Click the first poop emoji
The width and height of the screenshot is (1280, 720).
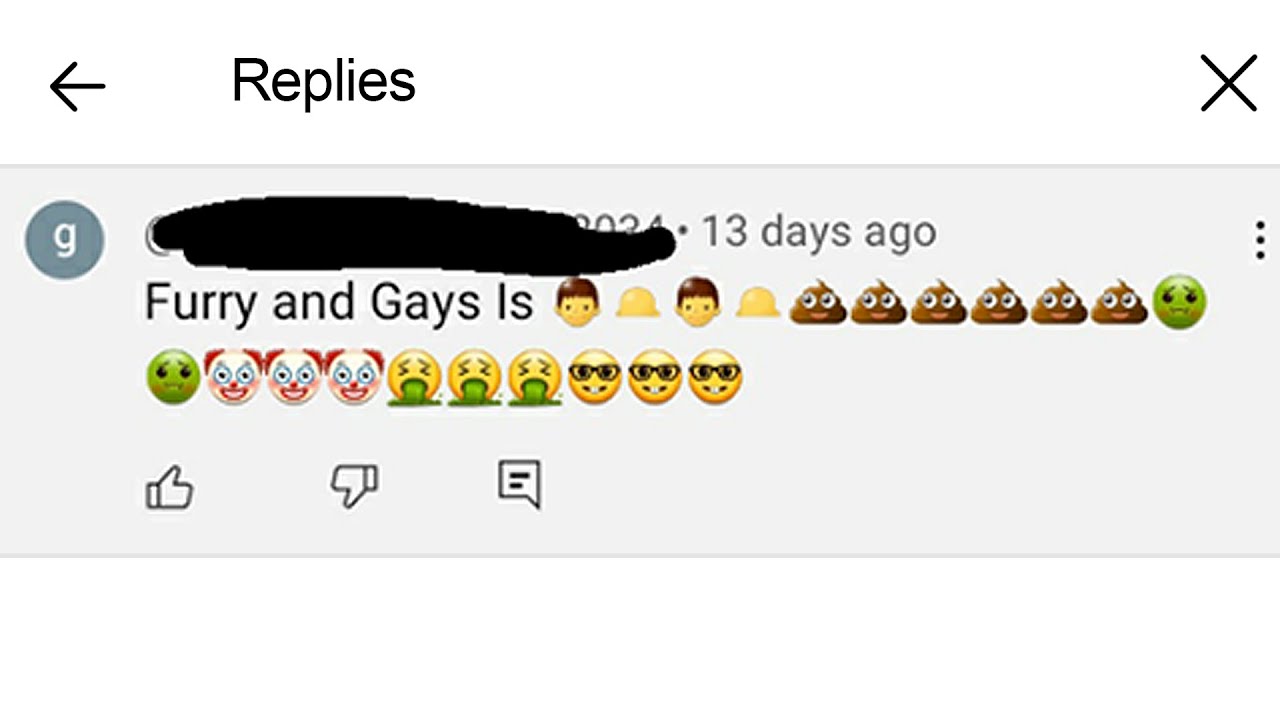tap(818, 302)
